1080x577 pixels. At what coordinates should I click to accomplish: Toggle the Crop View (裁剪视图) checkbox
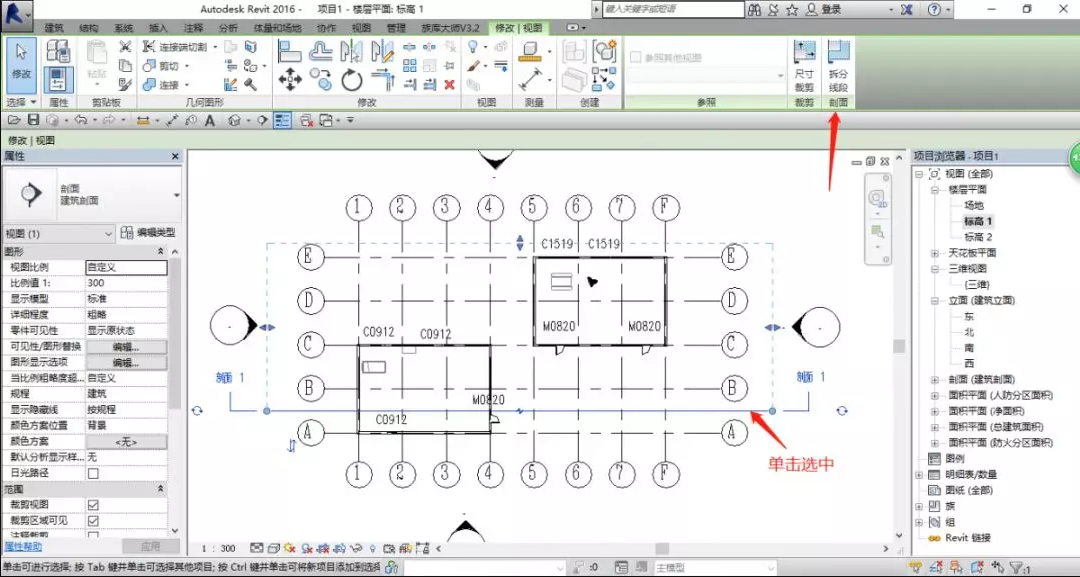[x=94, y=505]
